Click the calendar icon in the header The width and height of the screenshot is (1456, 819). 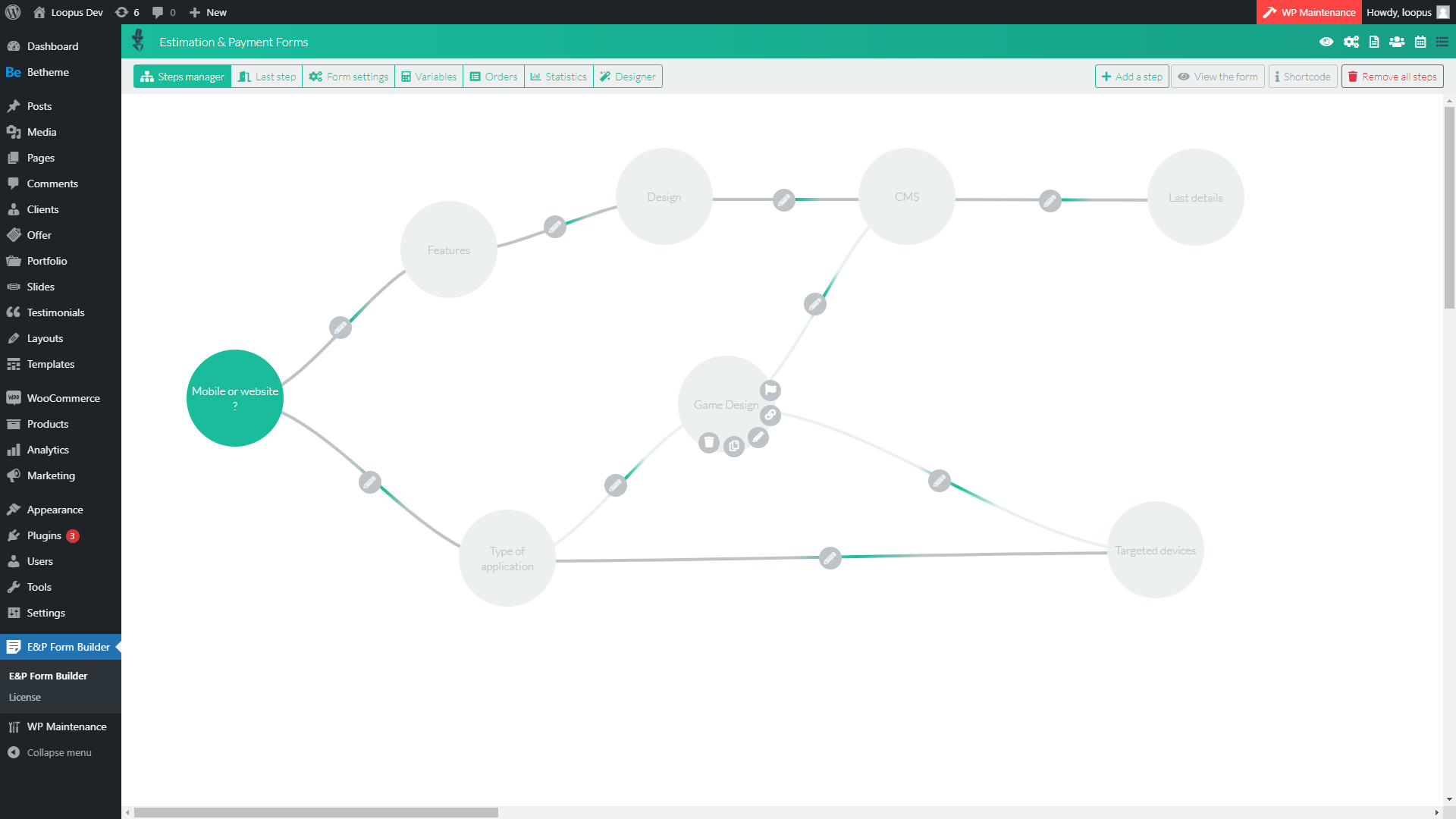[x=1420, y=42]
